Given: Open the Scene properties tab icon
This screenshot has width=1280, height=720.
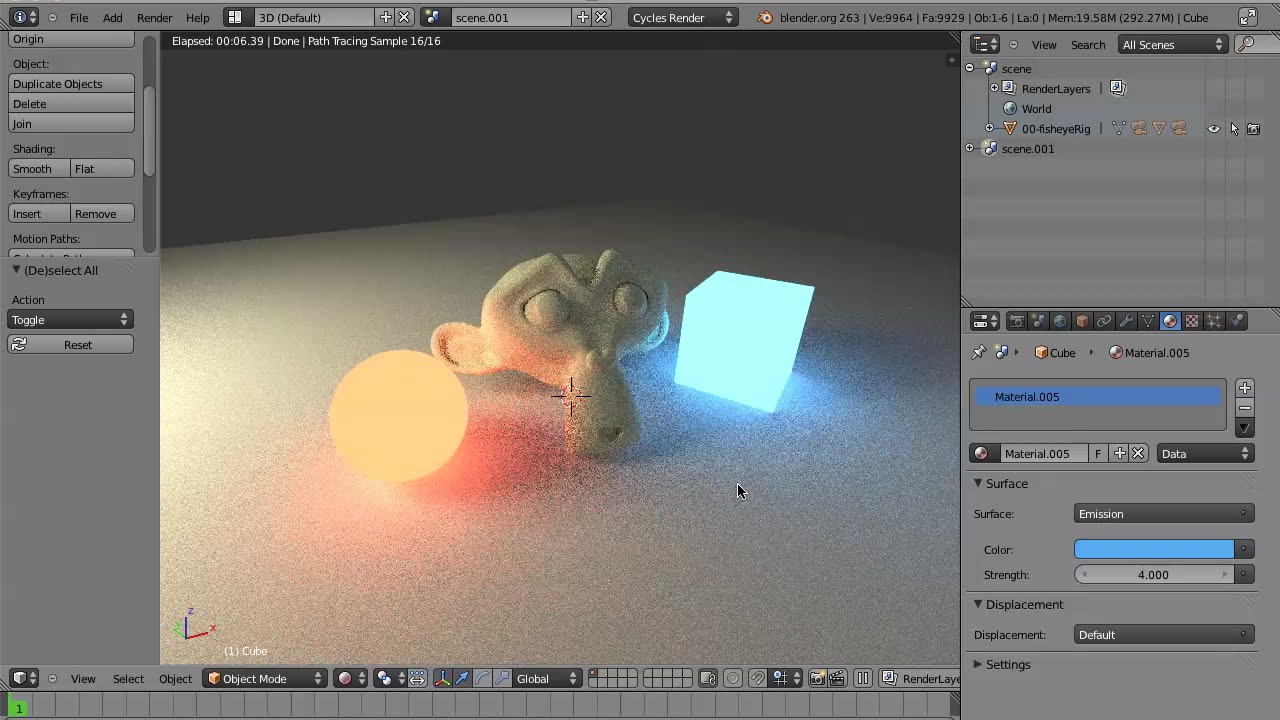Looking at the screenshot, I should [1038, 321].
